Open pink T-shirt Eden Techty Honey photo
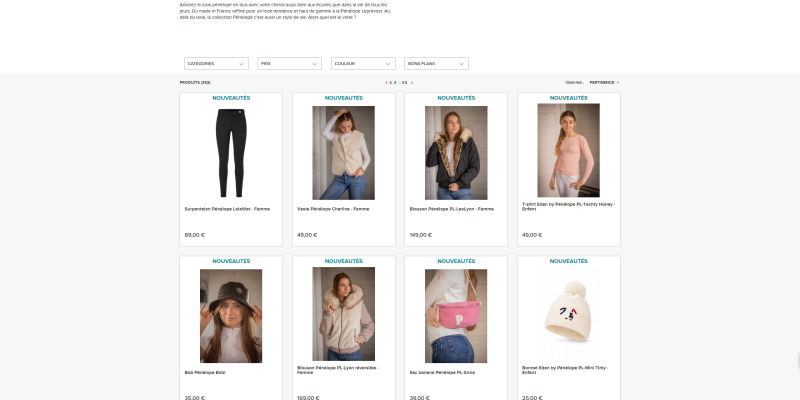This screenshot has height=400, width=800. [x=568, y=151]
